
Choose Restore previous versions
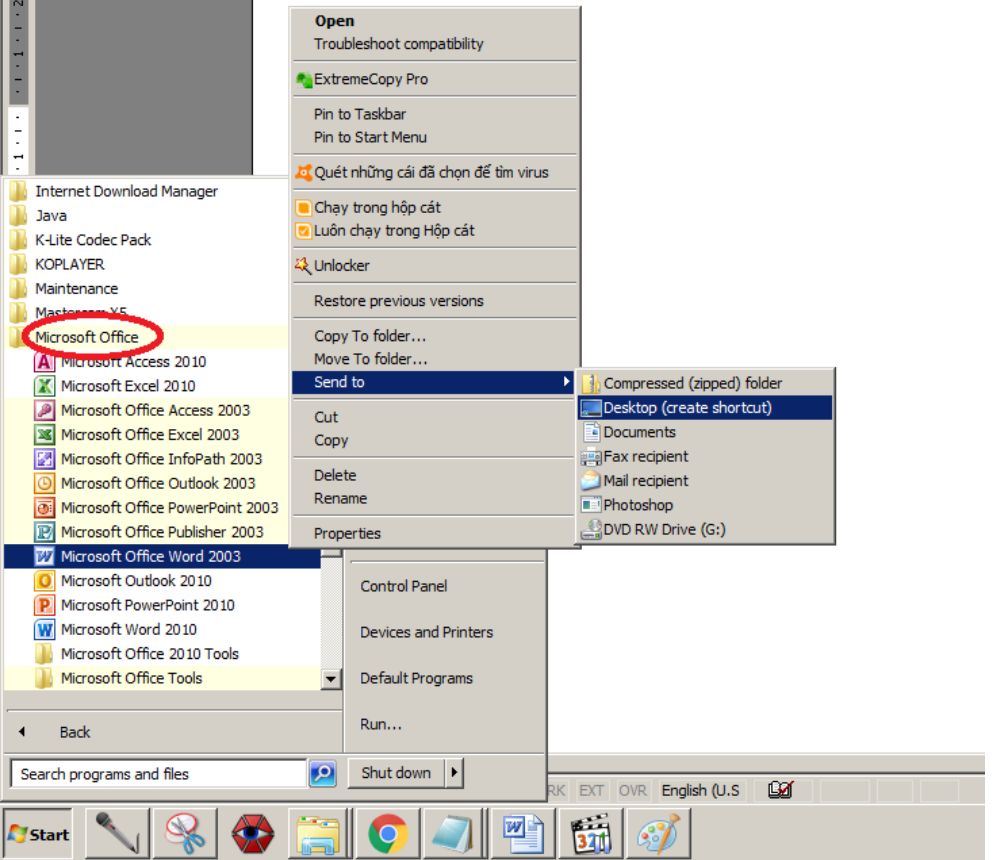click(x=435, y=301)
